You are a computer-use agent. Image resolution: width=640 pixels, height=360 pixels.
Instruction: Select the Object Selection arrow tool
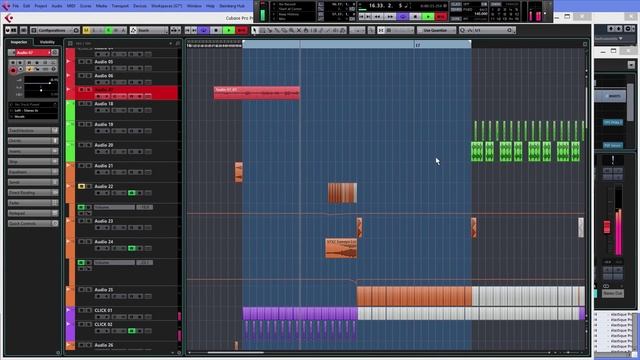255,30
